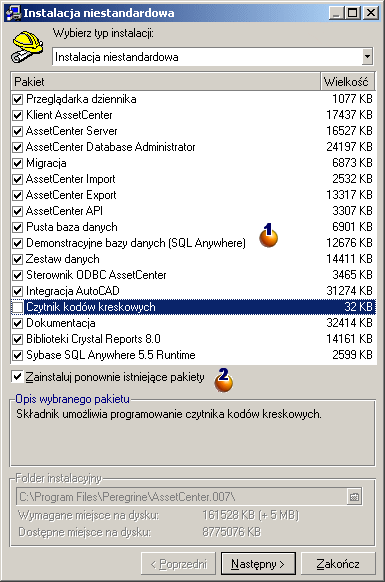Click the 24197 KB size value

pyautogui.click(x=349, y=147)
